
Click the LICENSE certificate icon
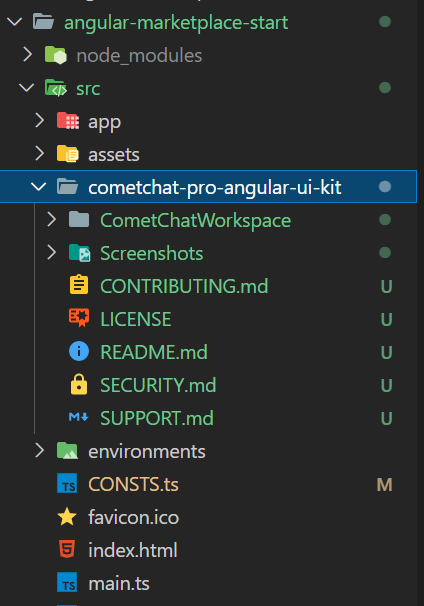tap(79, 318)
